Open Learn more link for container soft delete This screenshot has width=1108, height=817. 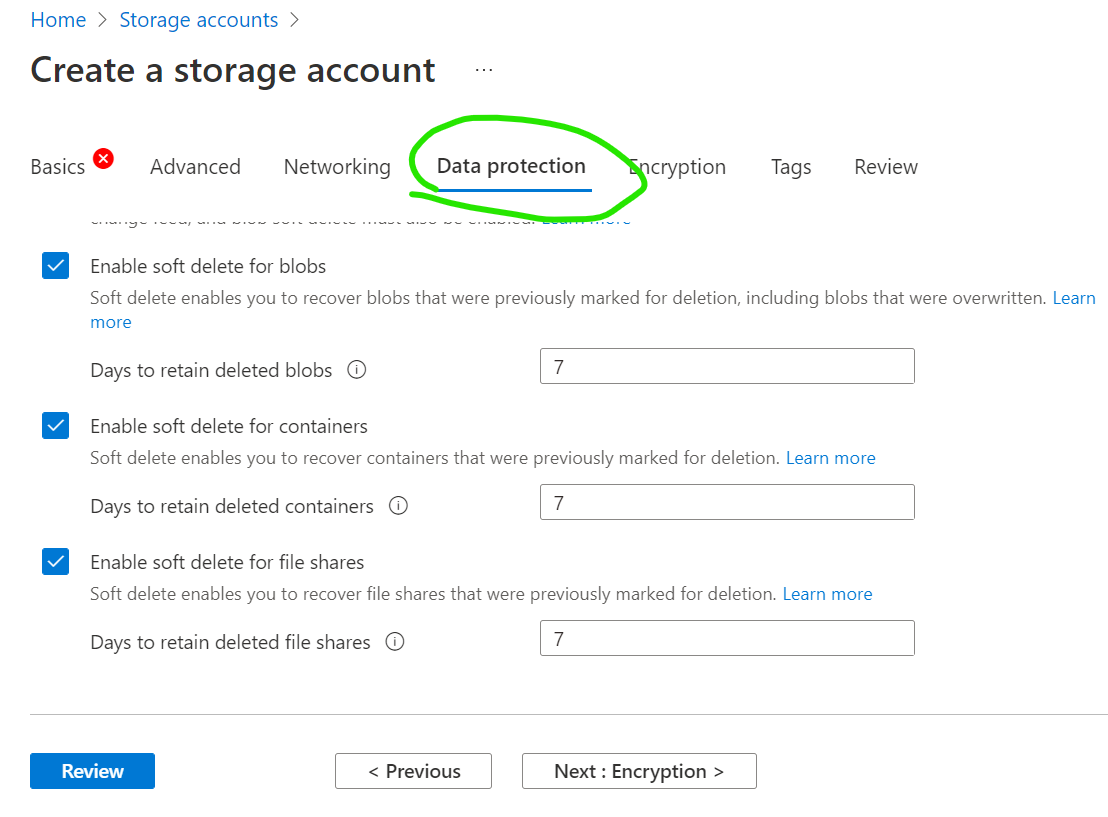pyautogui.click(x=831, y=458)
